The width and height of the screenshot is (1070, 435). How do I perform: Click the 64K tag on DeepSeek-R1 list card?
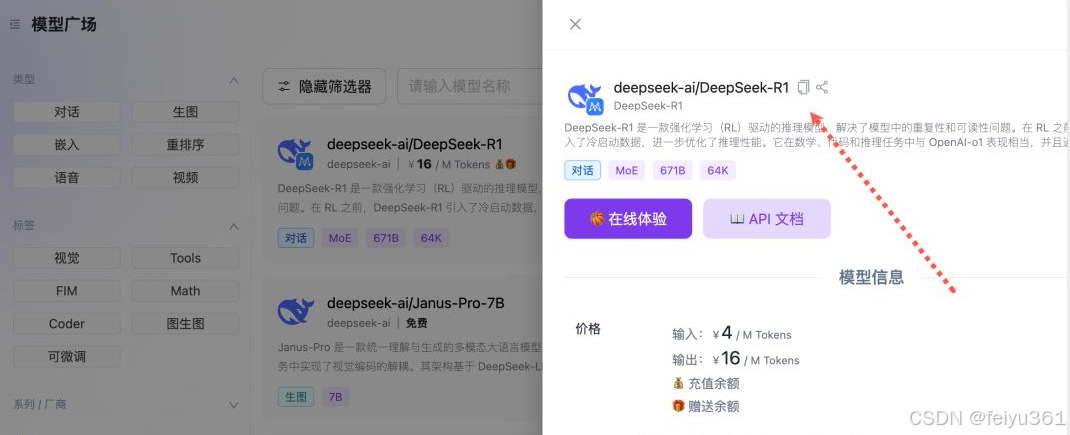431,238
